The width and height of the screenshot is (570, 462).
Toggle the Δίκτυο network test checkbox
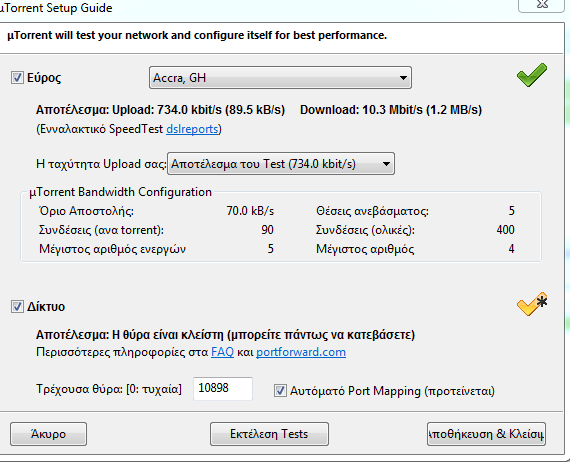tap(17, 306)
